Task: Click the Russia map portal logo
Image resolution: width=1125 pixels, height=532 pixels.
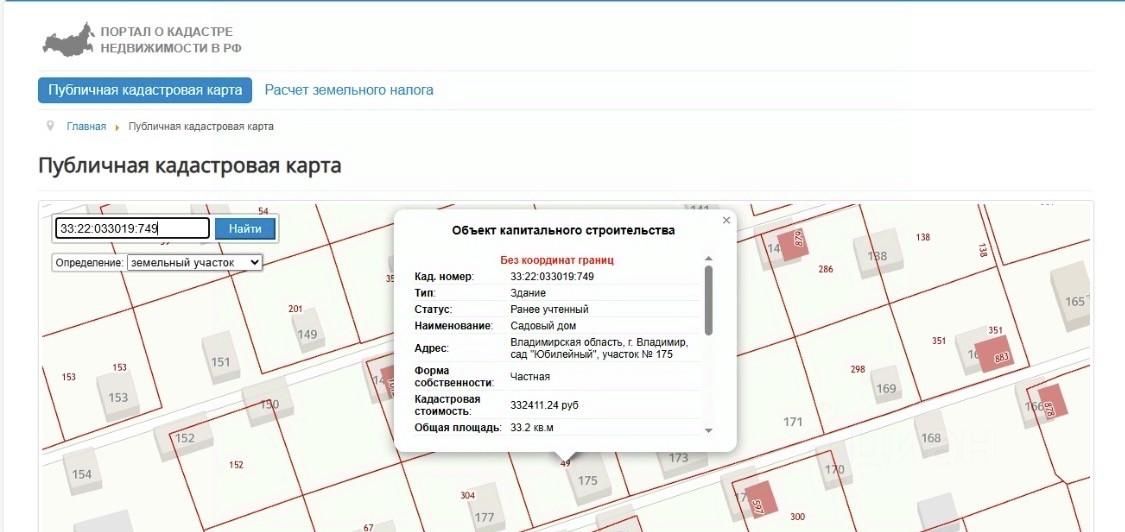Action: pyautogui.click(x=69, y=39)
